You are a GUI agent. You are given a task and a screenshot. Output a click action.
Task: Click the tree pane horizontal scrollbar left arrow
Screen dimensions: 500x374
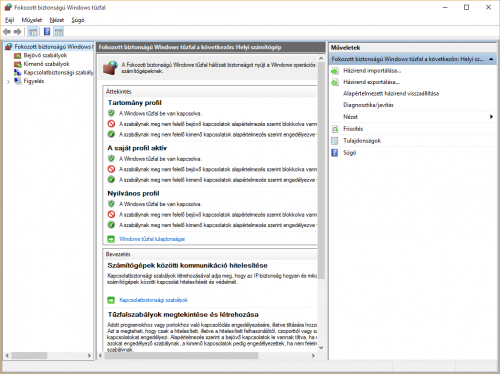point(7,356)
